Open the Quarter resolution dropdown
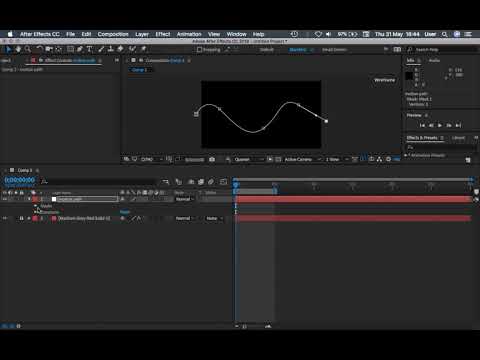 point(248,159)
